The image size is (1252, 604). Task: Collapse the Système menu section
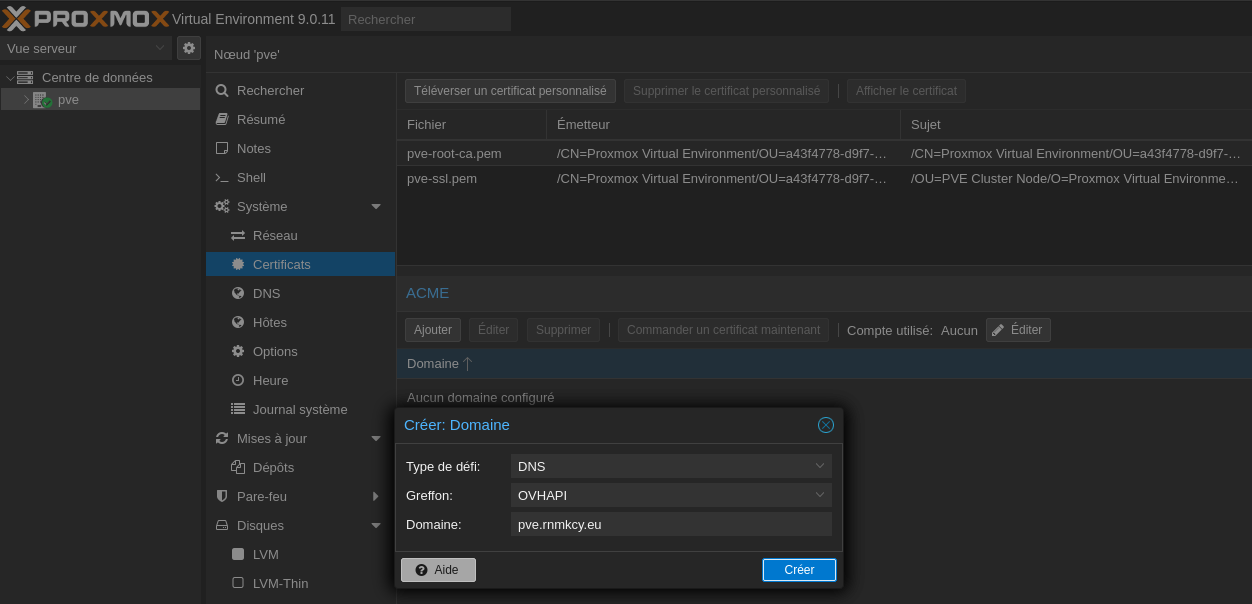coord(376,207)
